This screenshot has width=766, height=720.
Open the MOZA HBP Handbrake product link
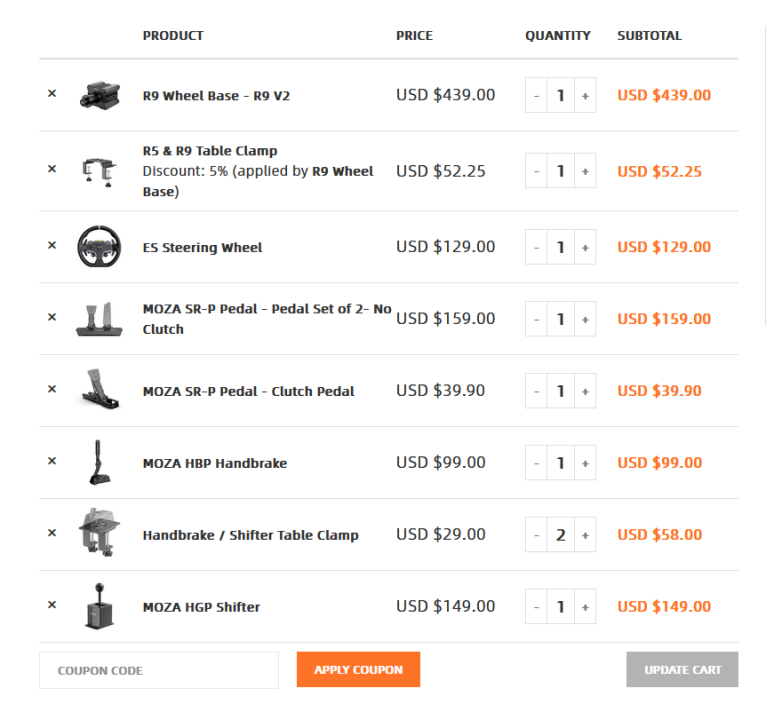tap(214, 463)
